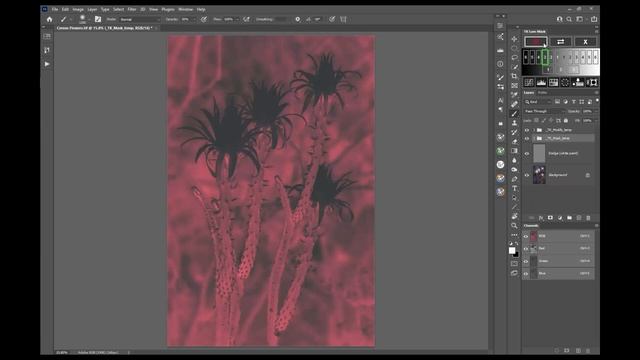Screen dimensions: 640x360
Task: Toggle visibility of the Background layer
Action: pyautogui.click(x=527, y=175)
